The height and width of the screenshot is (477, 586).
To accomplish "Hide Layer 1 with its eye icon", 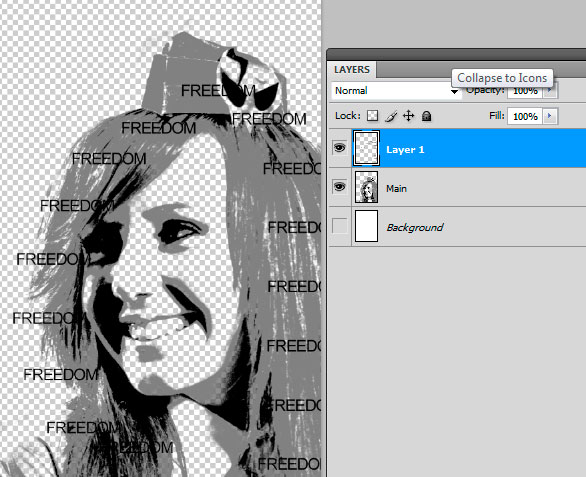I will tap(339, 148).
